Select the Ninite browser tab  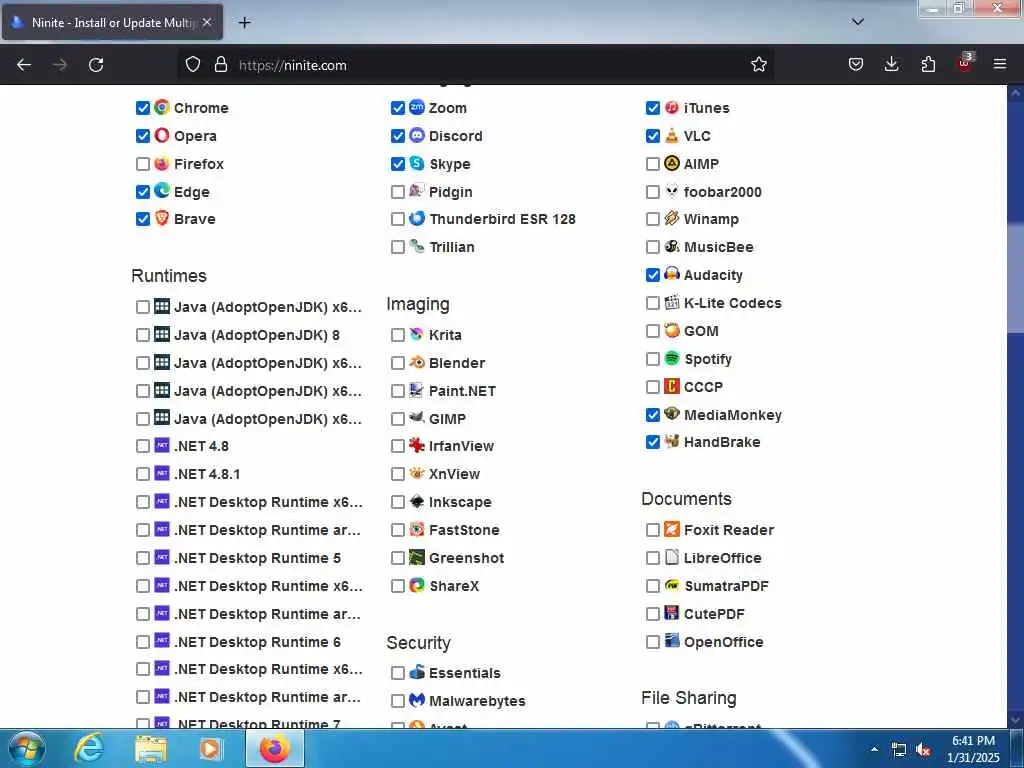tap(112, 22)
